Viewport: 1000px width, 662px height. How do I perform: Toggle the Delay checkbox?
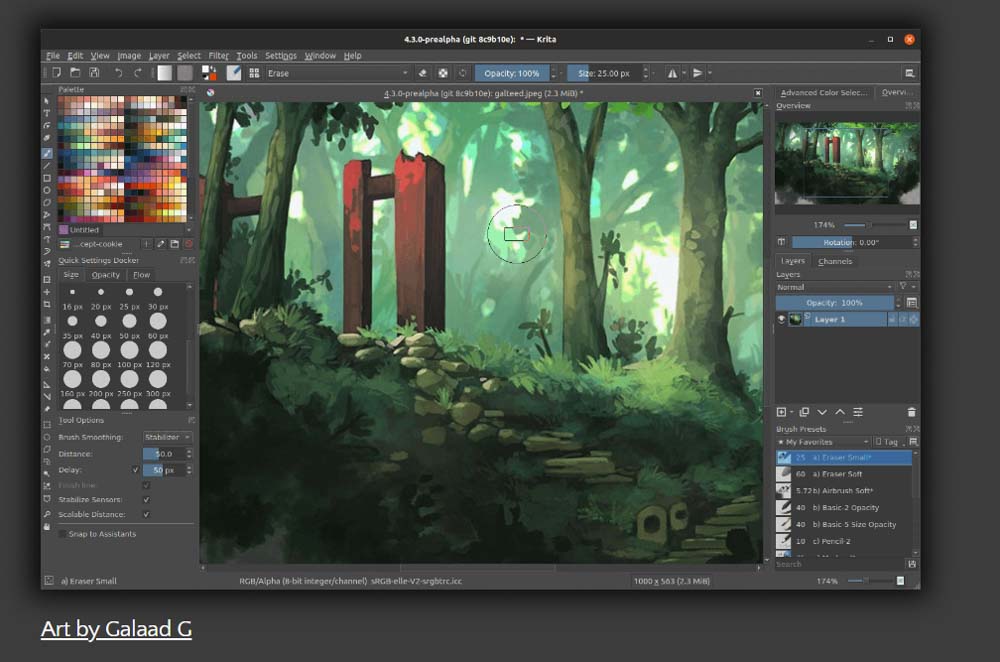(135, 470)
